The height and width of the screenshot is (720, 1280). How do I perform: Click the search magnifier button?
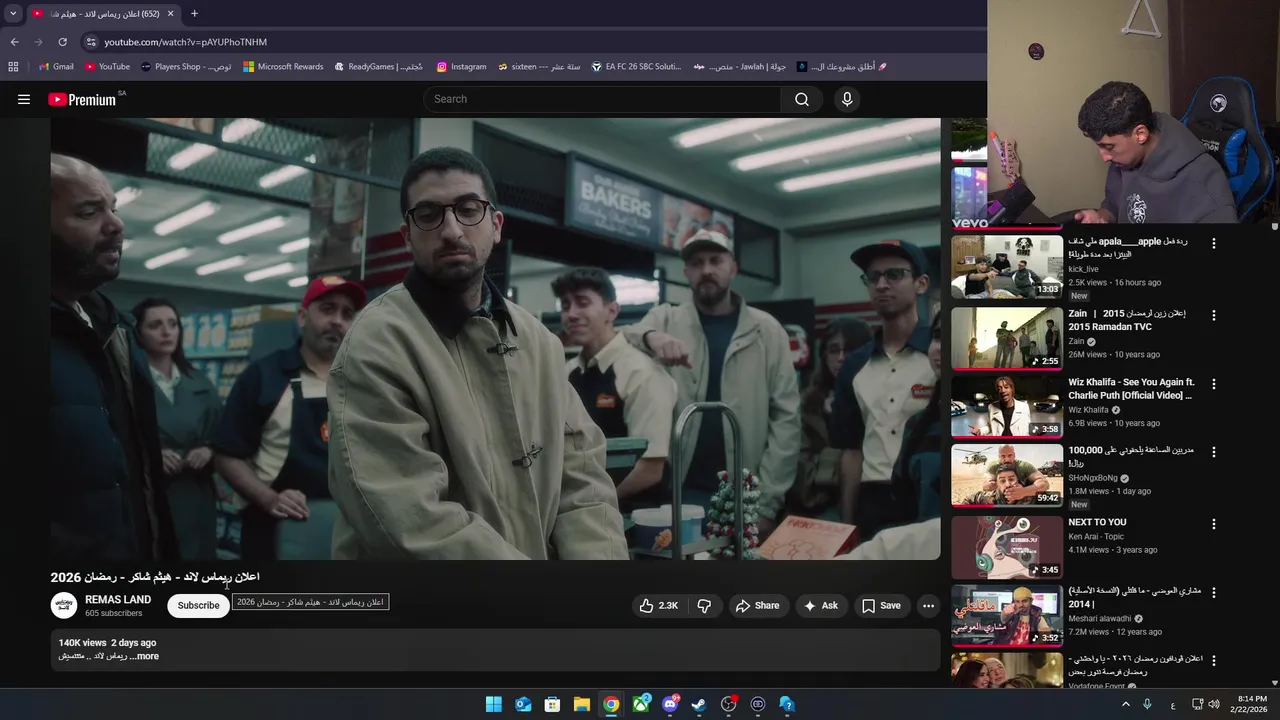(x=802, y=99)
